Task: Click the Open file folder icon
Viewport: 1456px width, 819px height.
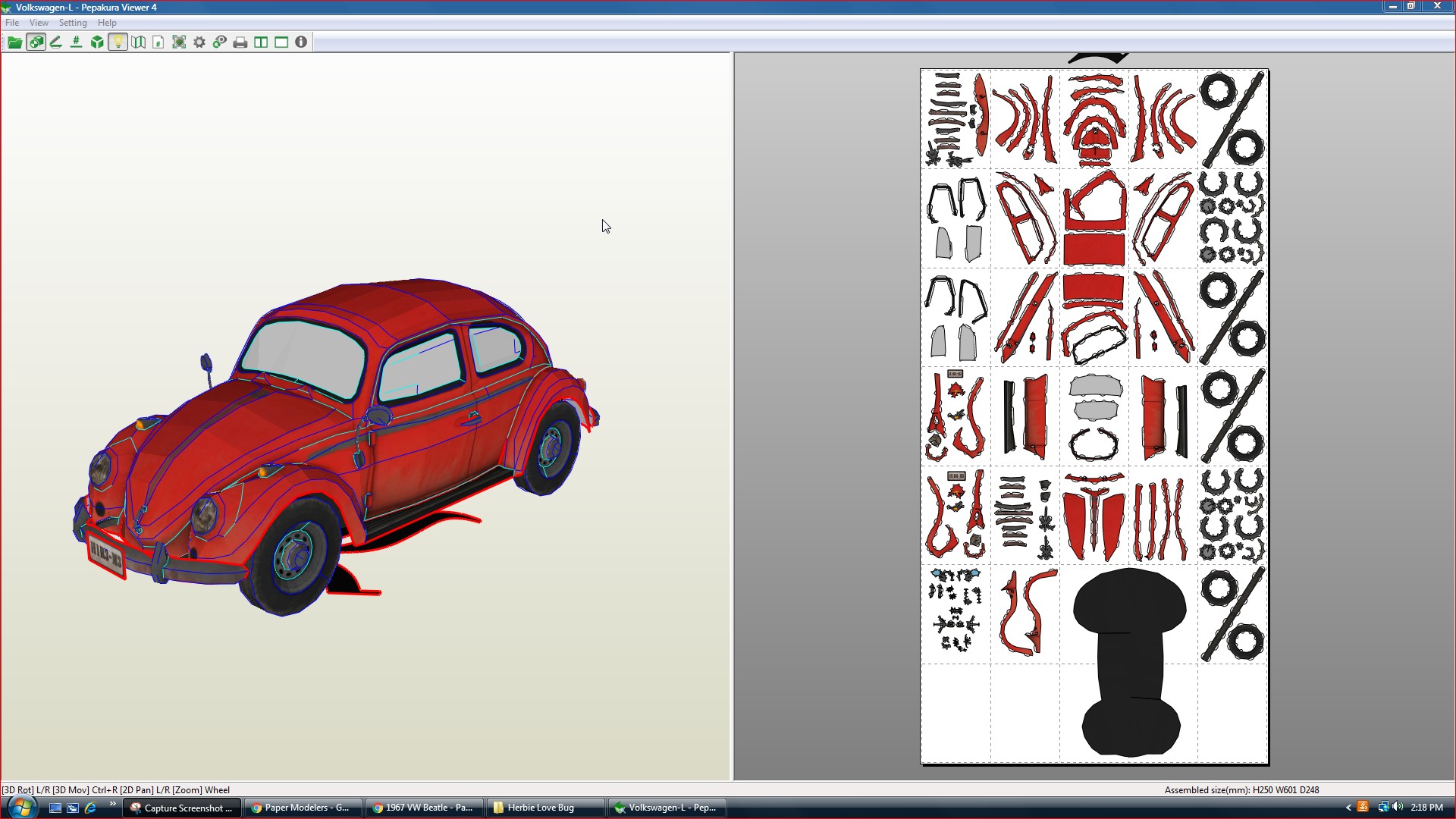Action: point(14,42)
